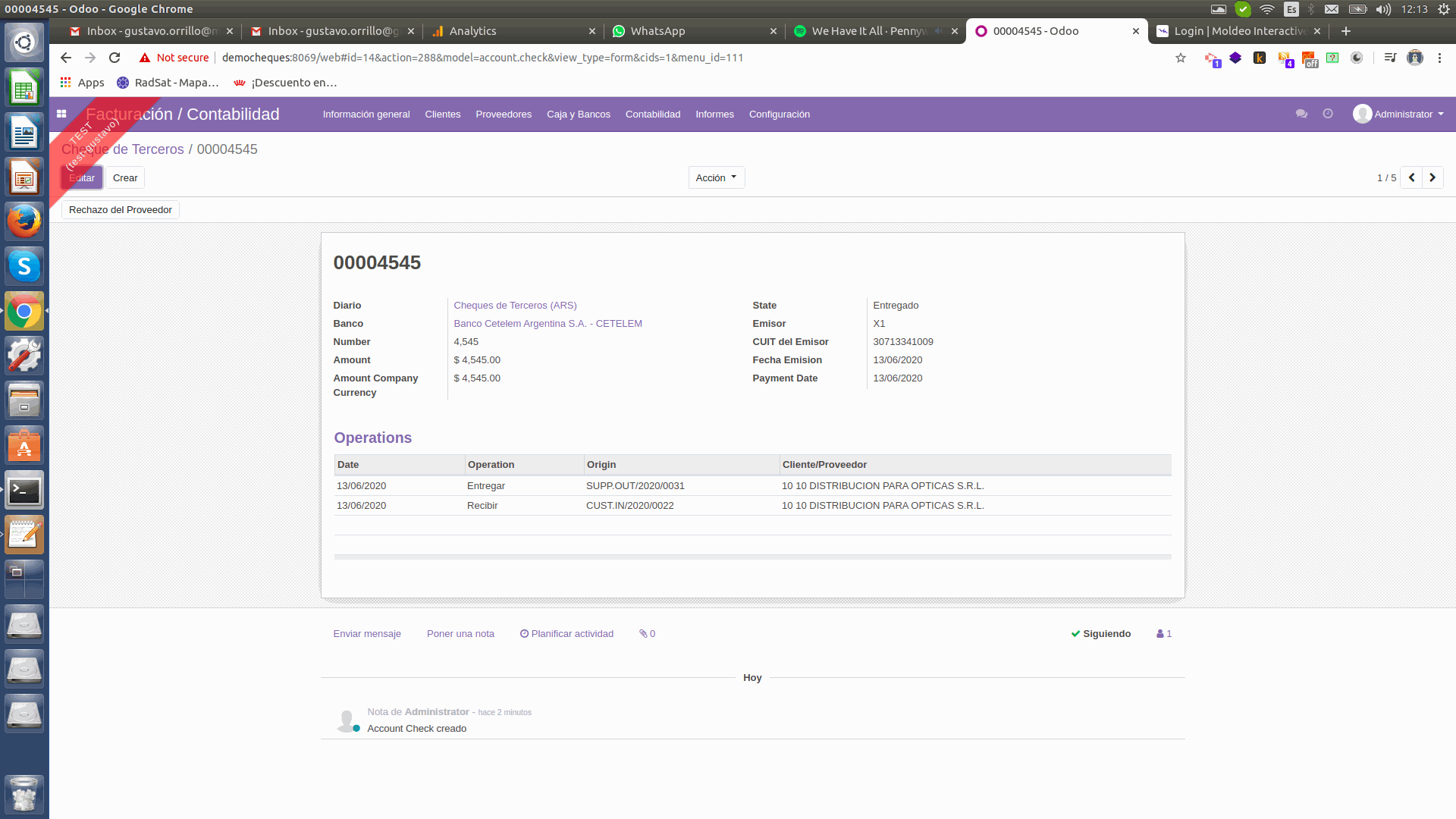Click the black K extension icon
The width and height of the screenshot is (1456, 819).
pyautogui.click(x=1260, y=58)
